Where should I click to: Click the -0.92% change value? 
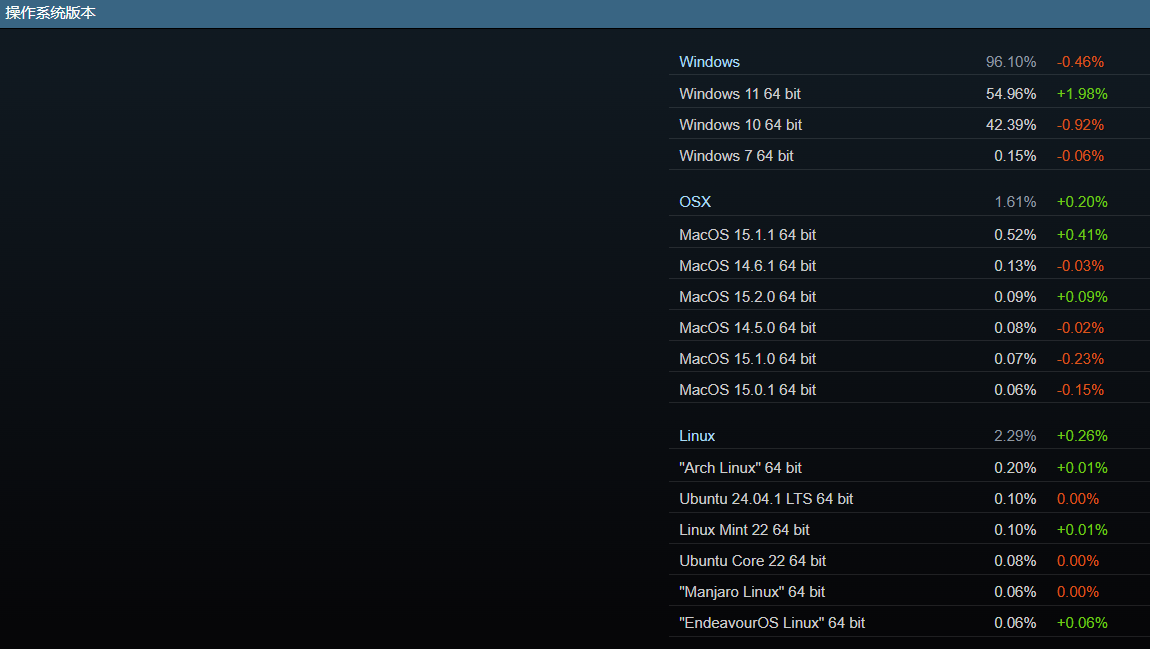1080,125
